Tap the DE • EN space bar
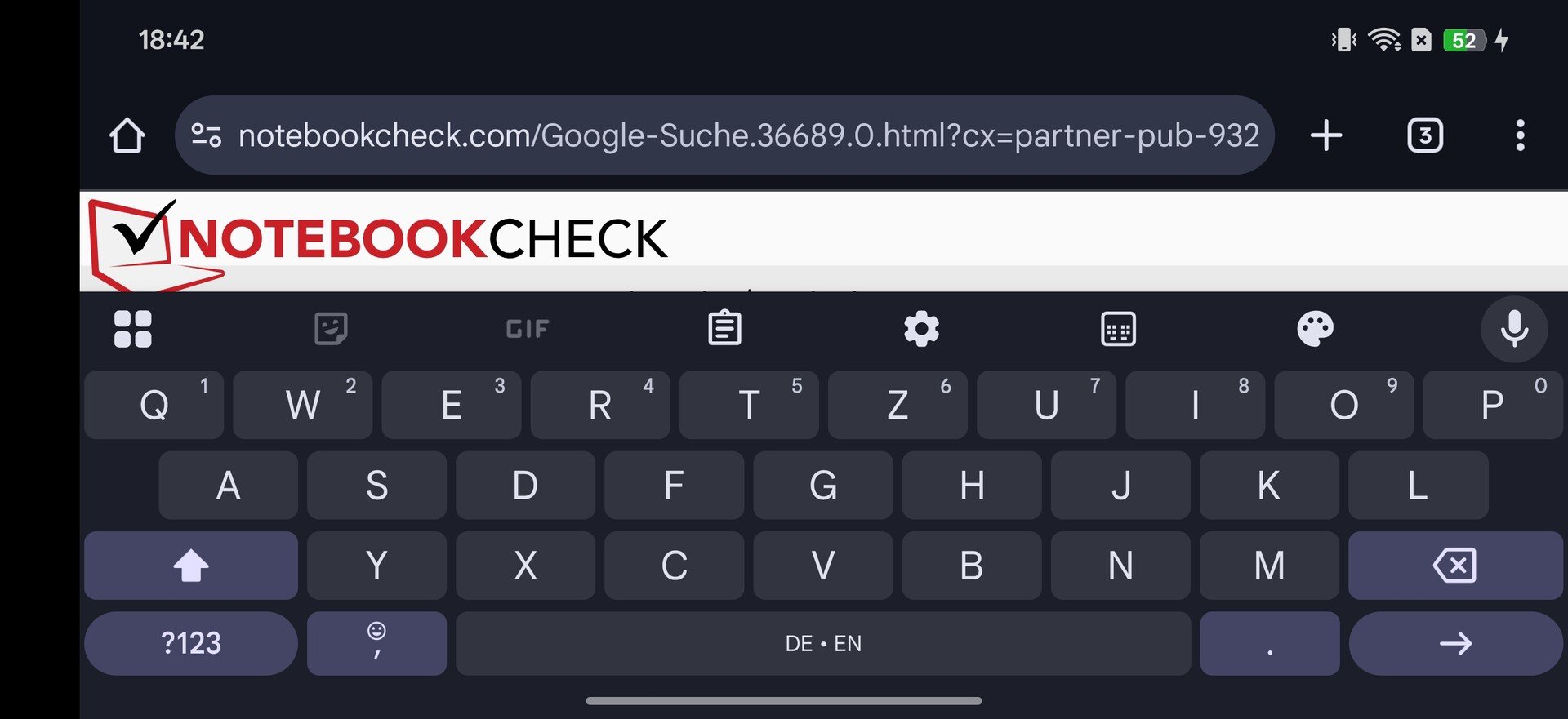 pos(823,643)
